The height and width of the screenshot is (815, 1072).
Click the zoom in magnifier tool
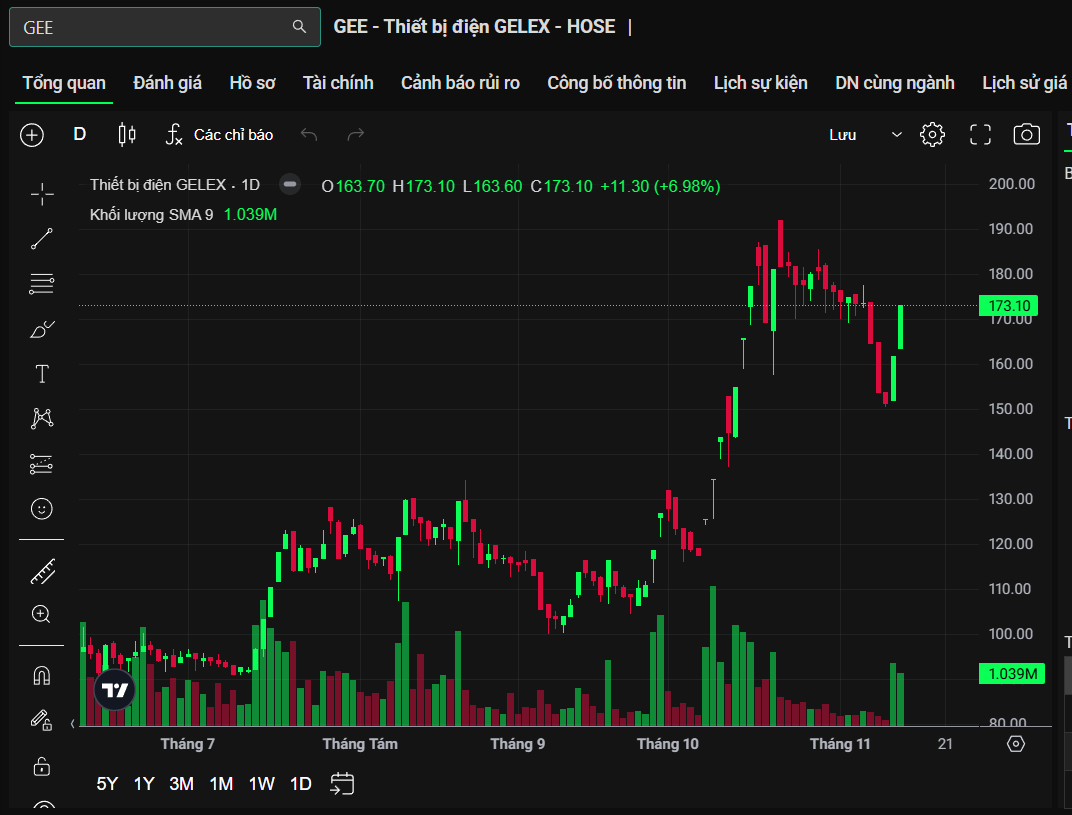[x=42, y=614]
